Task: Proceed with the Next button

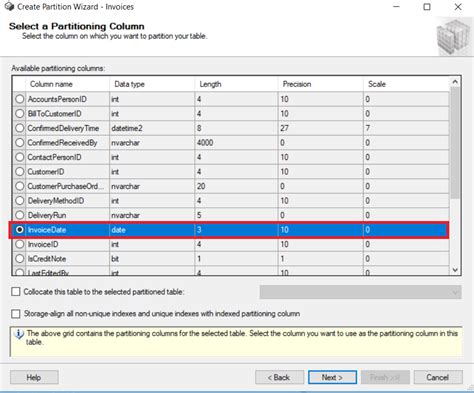Action: pos(332,377)
